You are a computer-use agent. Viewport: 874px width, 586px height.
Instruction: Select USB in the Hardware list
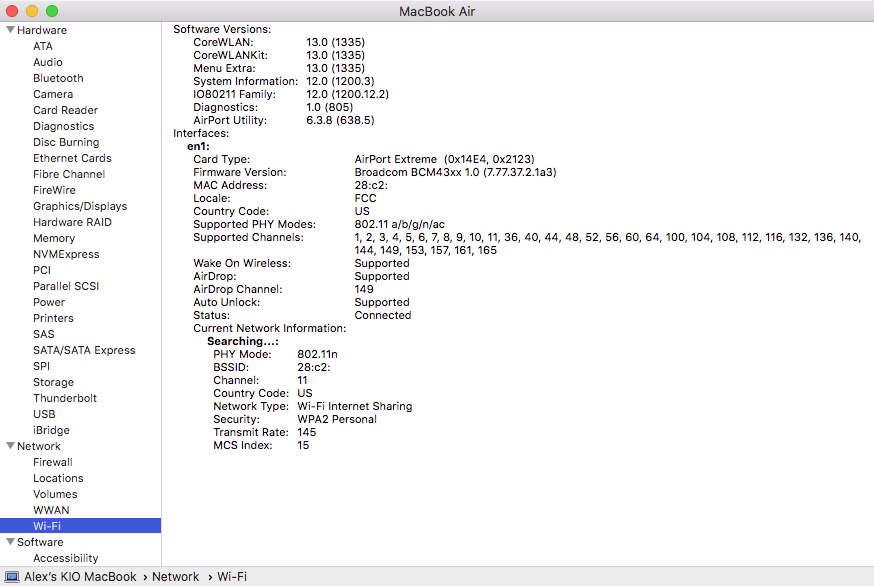click(44, 414)
